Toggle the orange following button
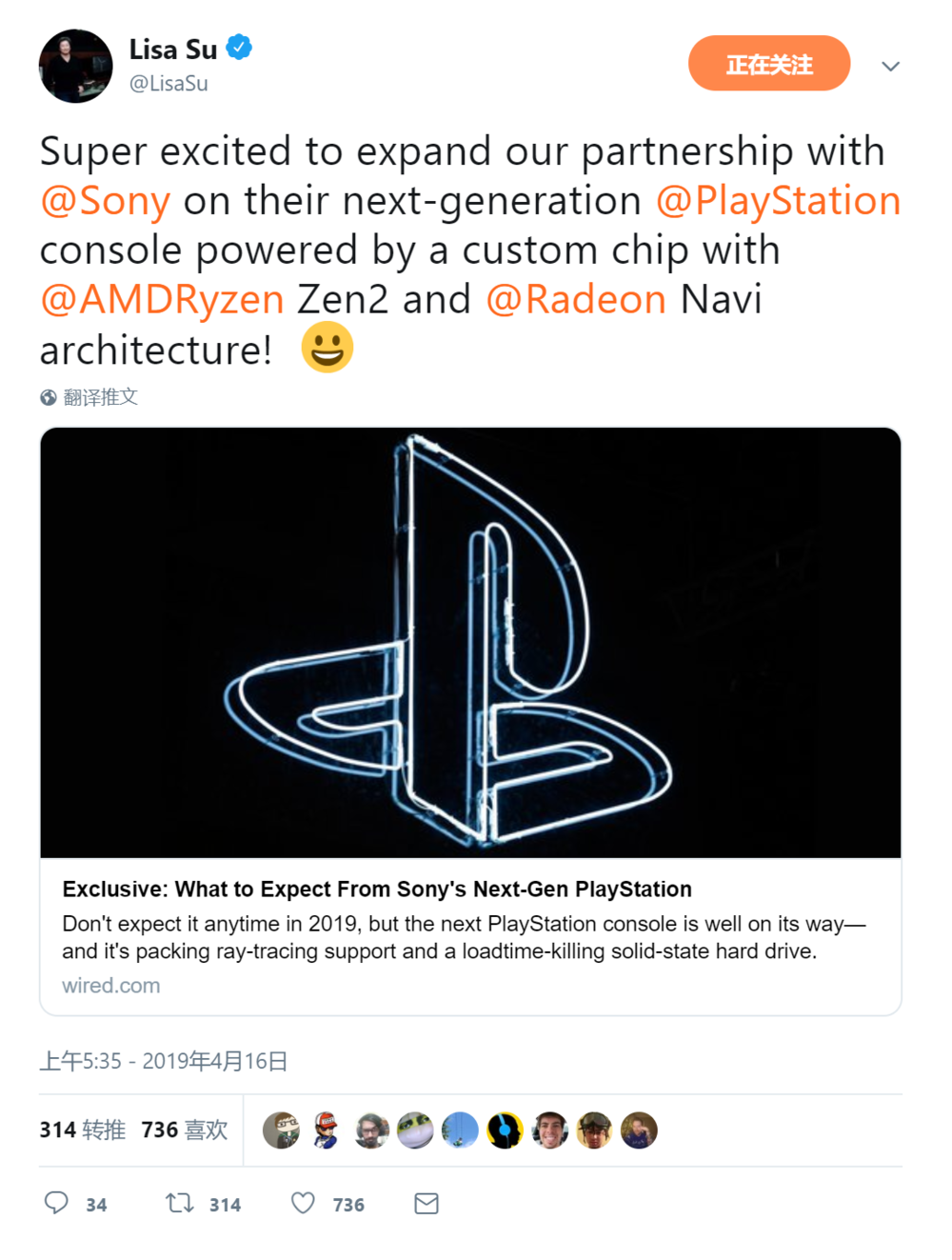This screenshot has height=1260, width=952. point(768,64)
